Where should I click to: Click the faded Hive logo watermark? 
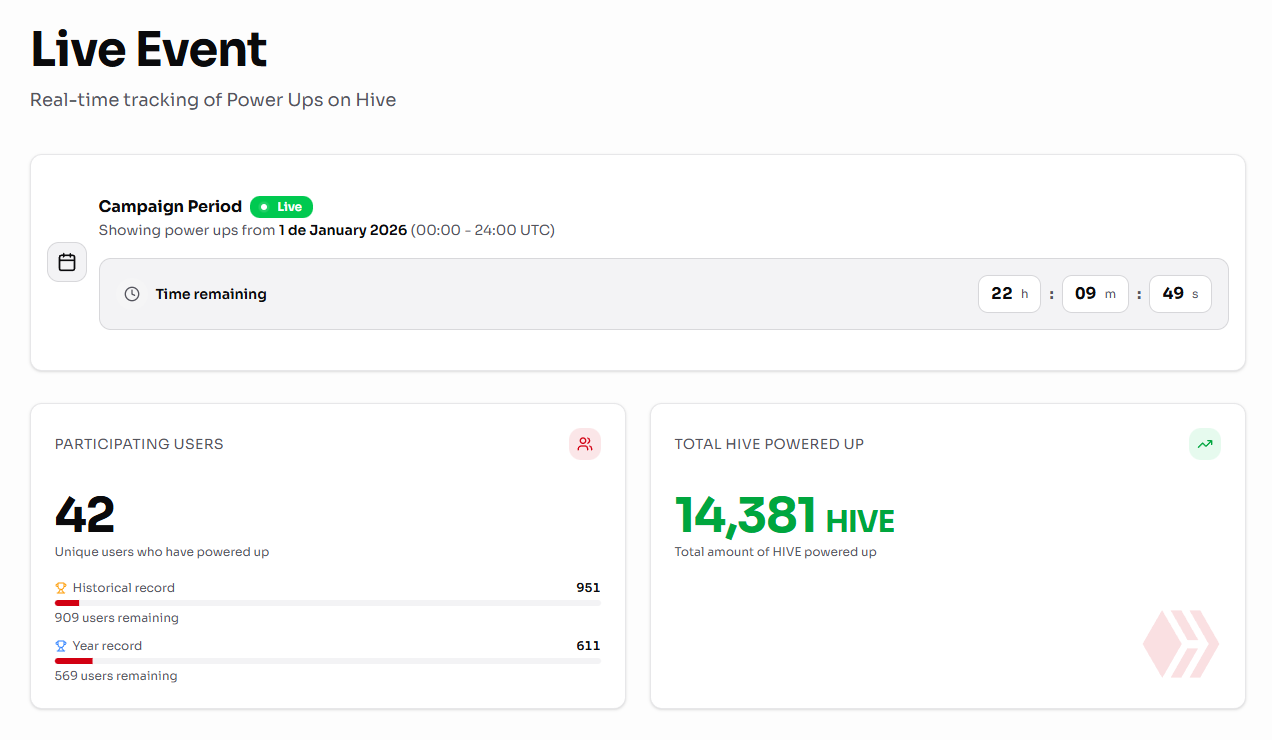pos(1181,644)
